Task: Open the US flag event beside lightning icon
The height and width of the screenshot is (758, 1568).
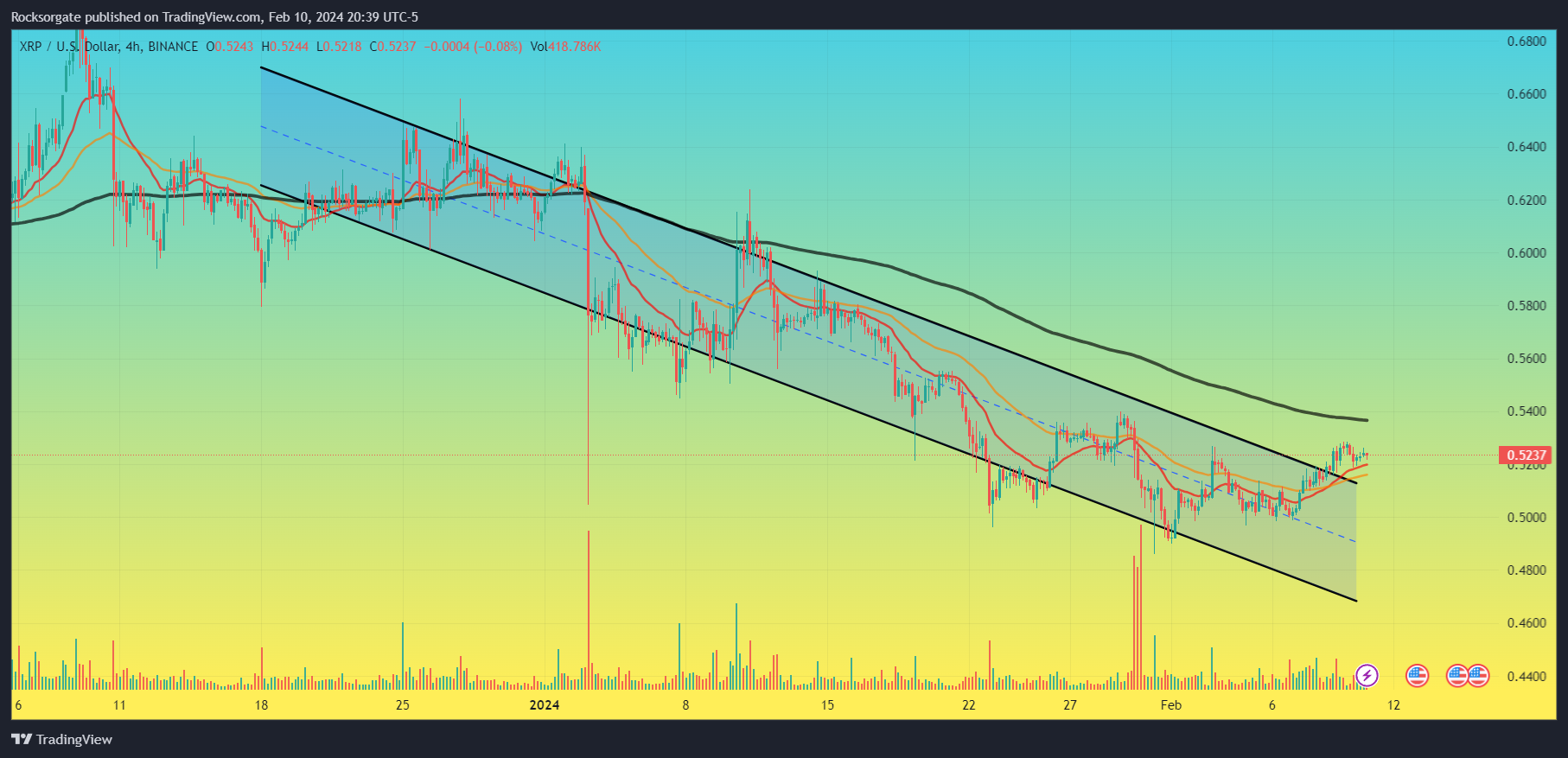Action: click(x=1417, y=675)
